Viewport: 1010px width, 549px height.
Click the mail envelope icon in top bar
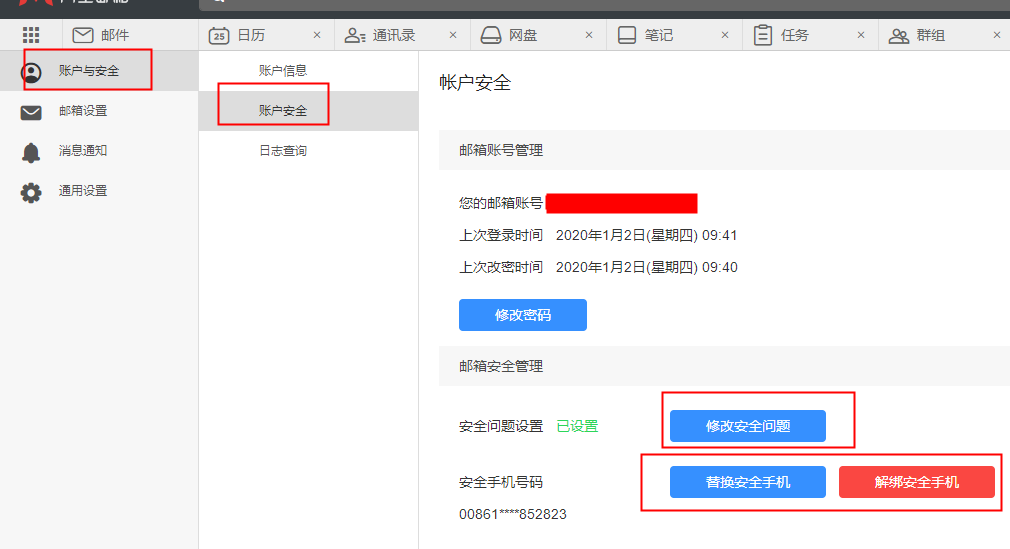[x=83, y=35]
